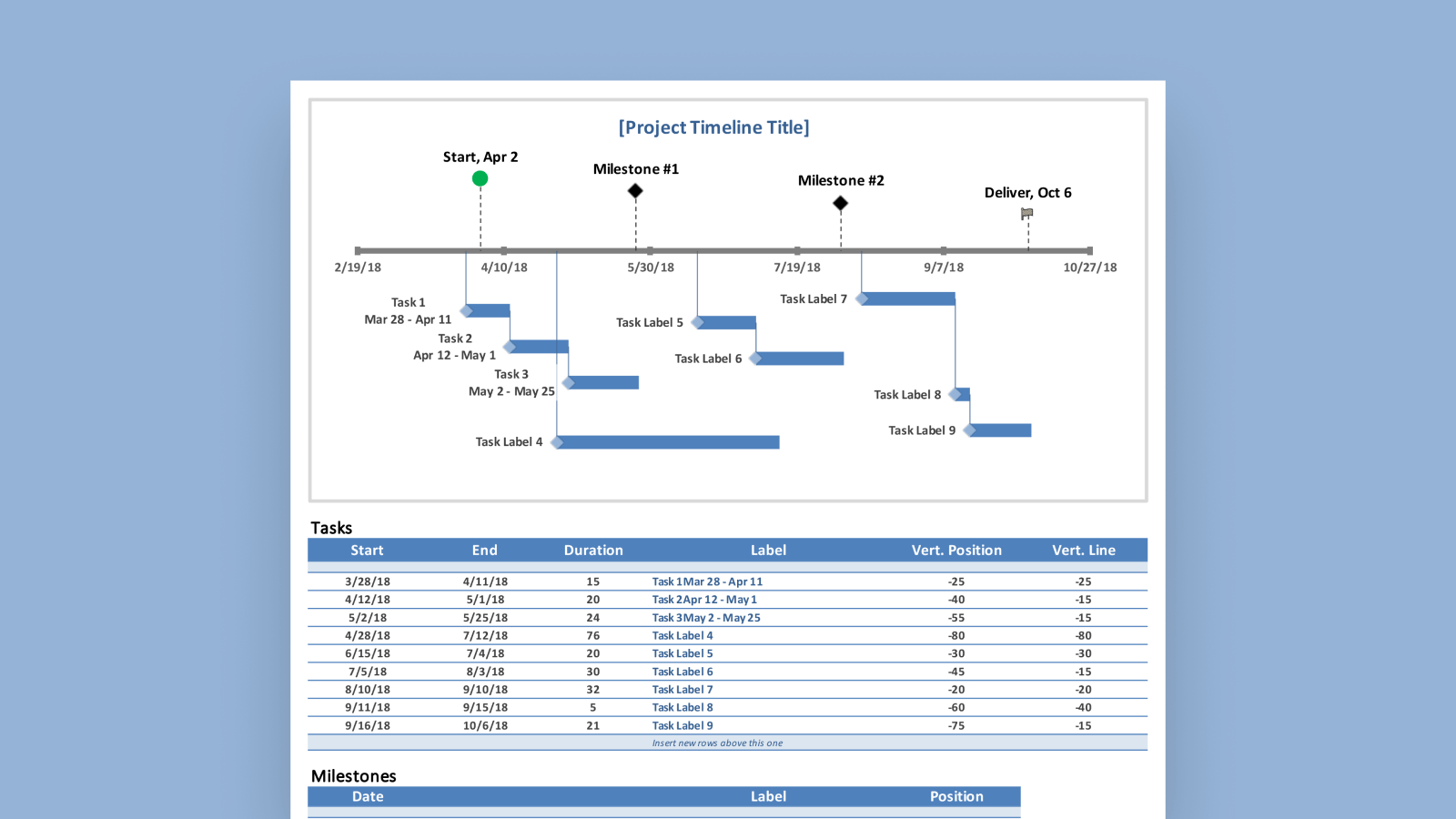Open the Task Label 6 hyperlink
The image size is (1456, 819).
[682, 672]
